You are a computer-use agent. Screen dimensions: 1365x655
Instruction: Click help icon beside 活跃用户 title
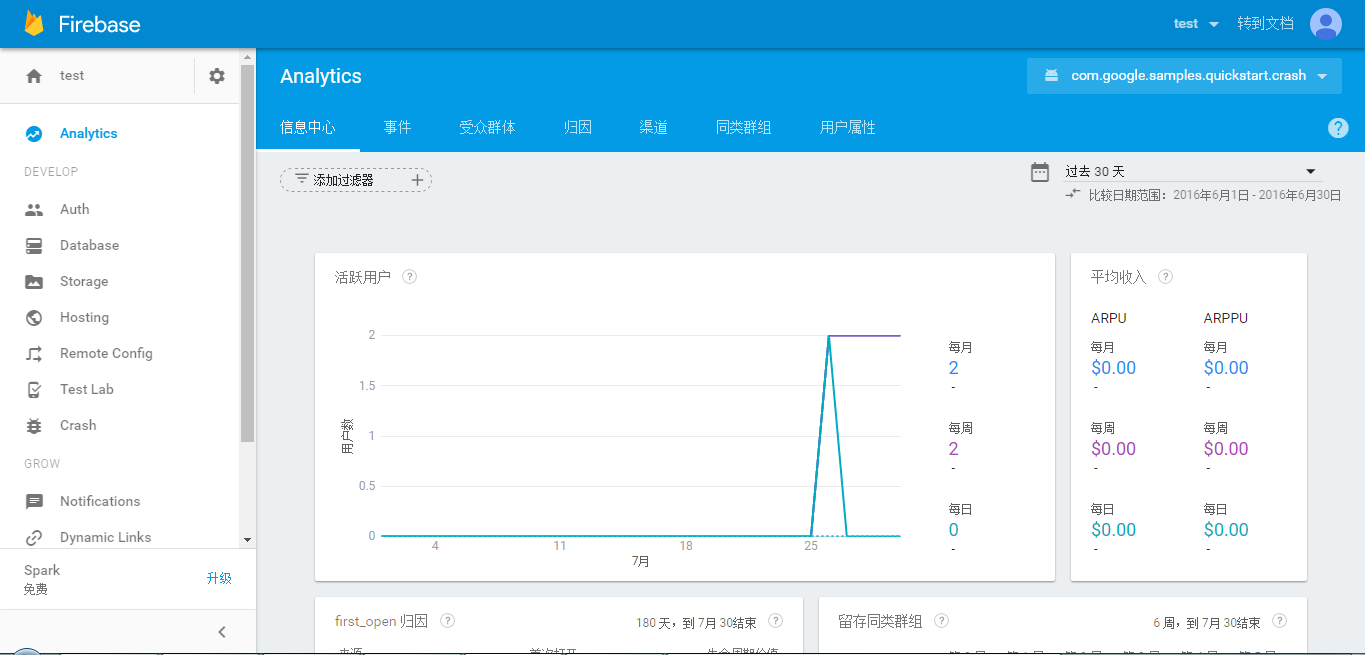coord(409,277)
